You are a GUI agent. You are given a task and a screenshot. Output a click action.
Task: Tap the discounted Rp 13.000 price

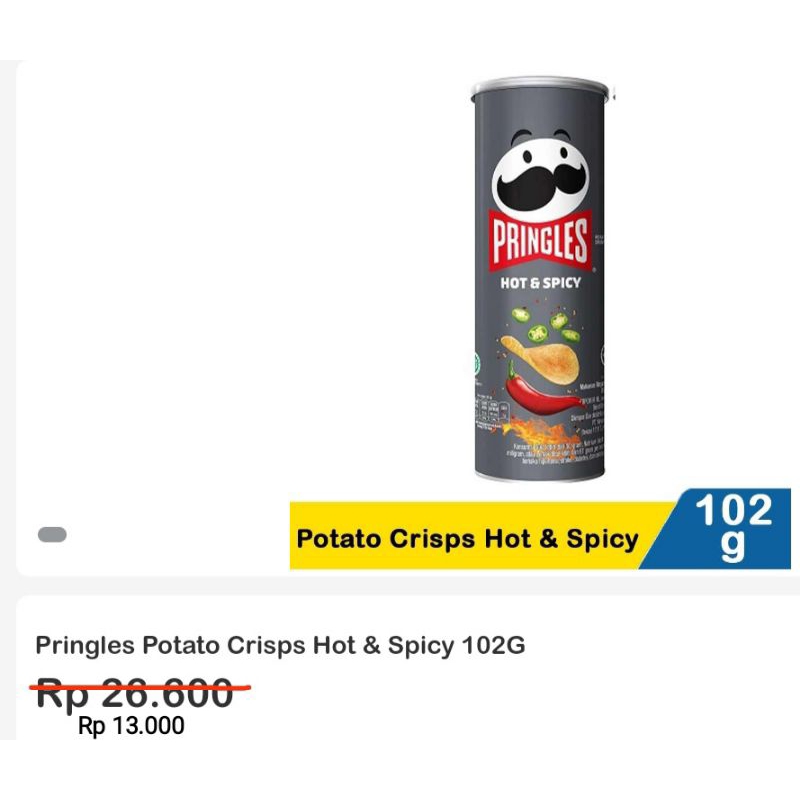(132, 726)
